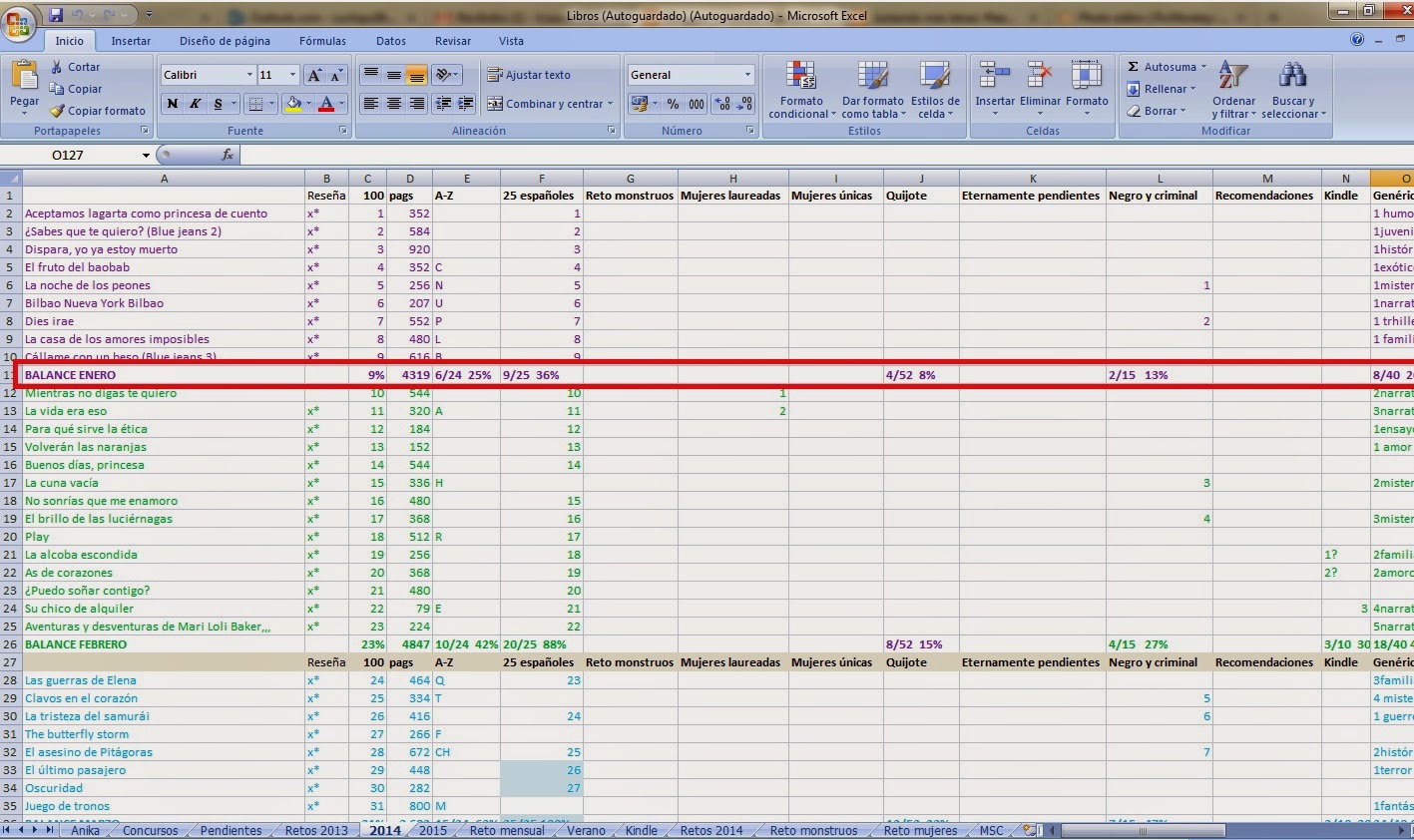Open Ordenar y filtrar
The height and width of the screenshot is (840, 1414).
click(x=1234, y=89)
